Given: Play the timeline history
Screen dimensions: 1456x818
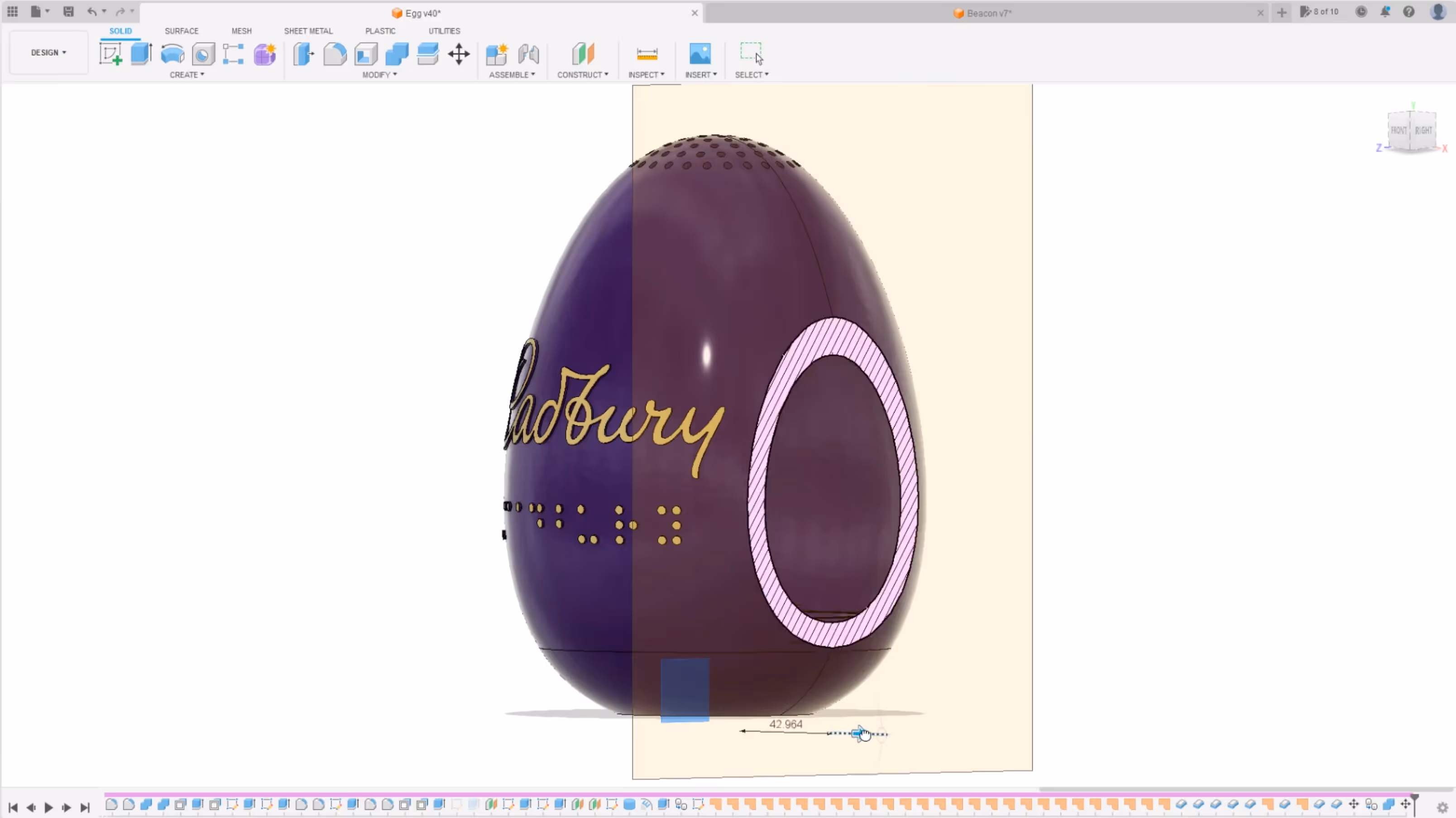Looking at the screenshot, I should pyautogui.click(x=48, y=807).
